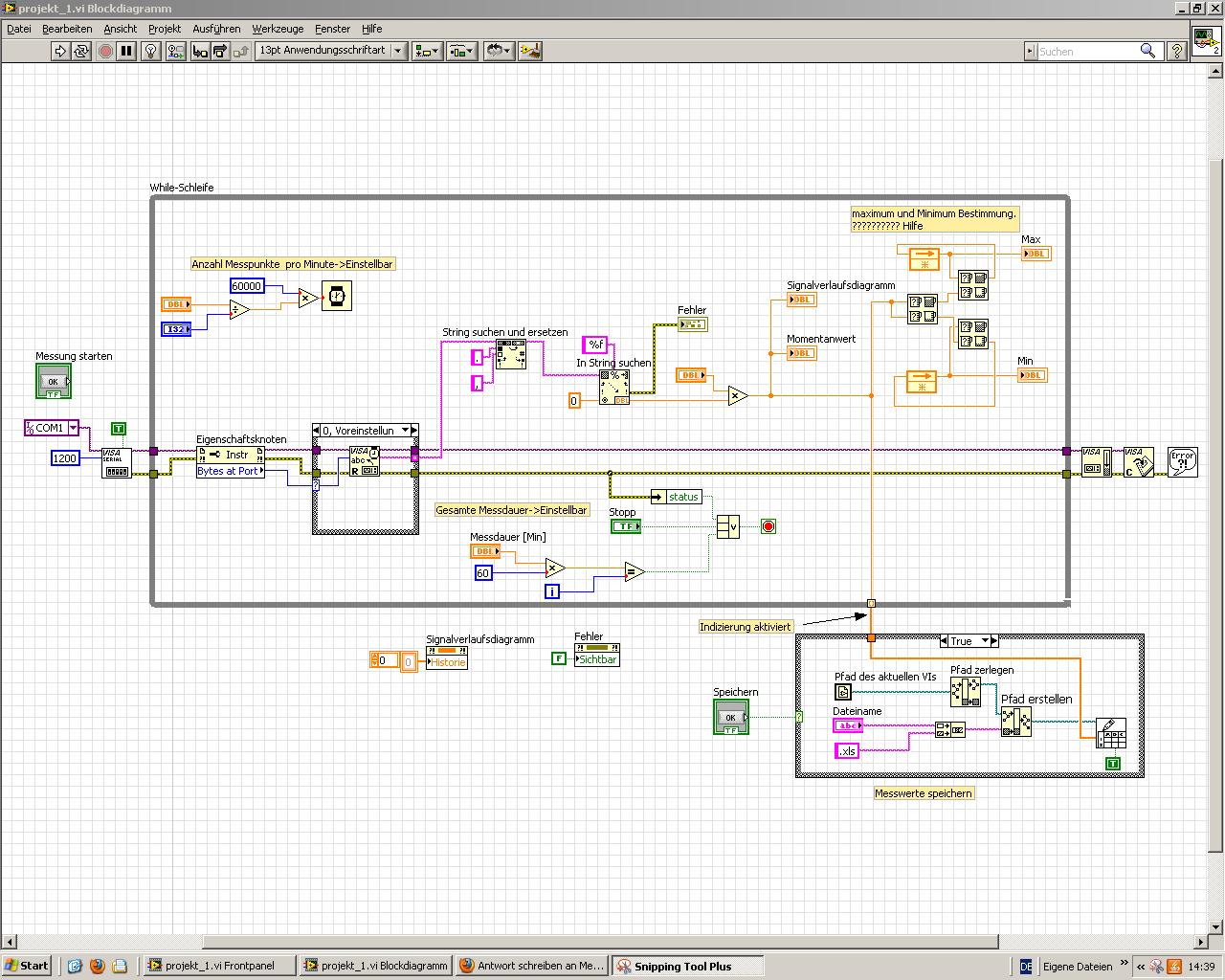Open the Ausführen menu
This screenshot has height=980, width=1225.
coord(216,29)
